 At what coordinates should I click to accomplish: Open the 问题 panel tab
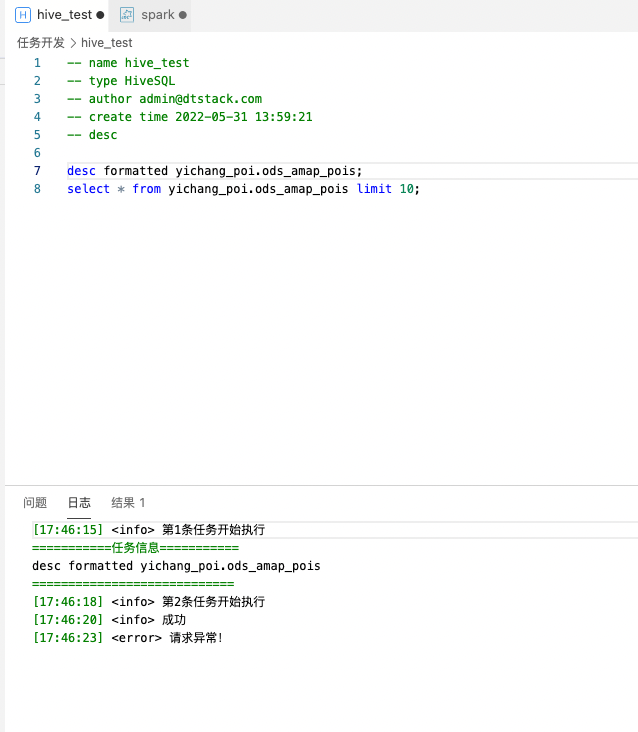[35, 503]
